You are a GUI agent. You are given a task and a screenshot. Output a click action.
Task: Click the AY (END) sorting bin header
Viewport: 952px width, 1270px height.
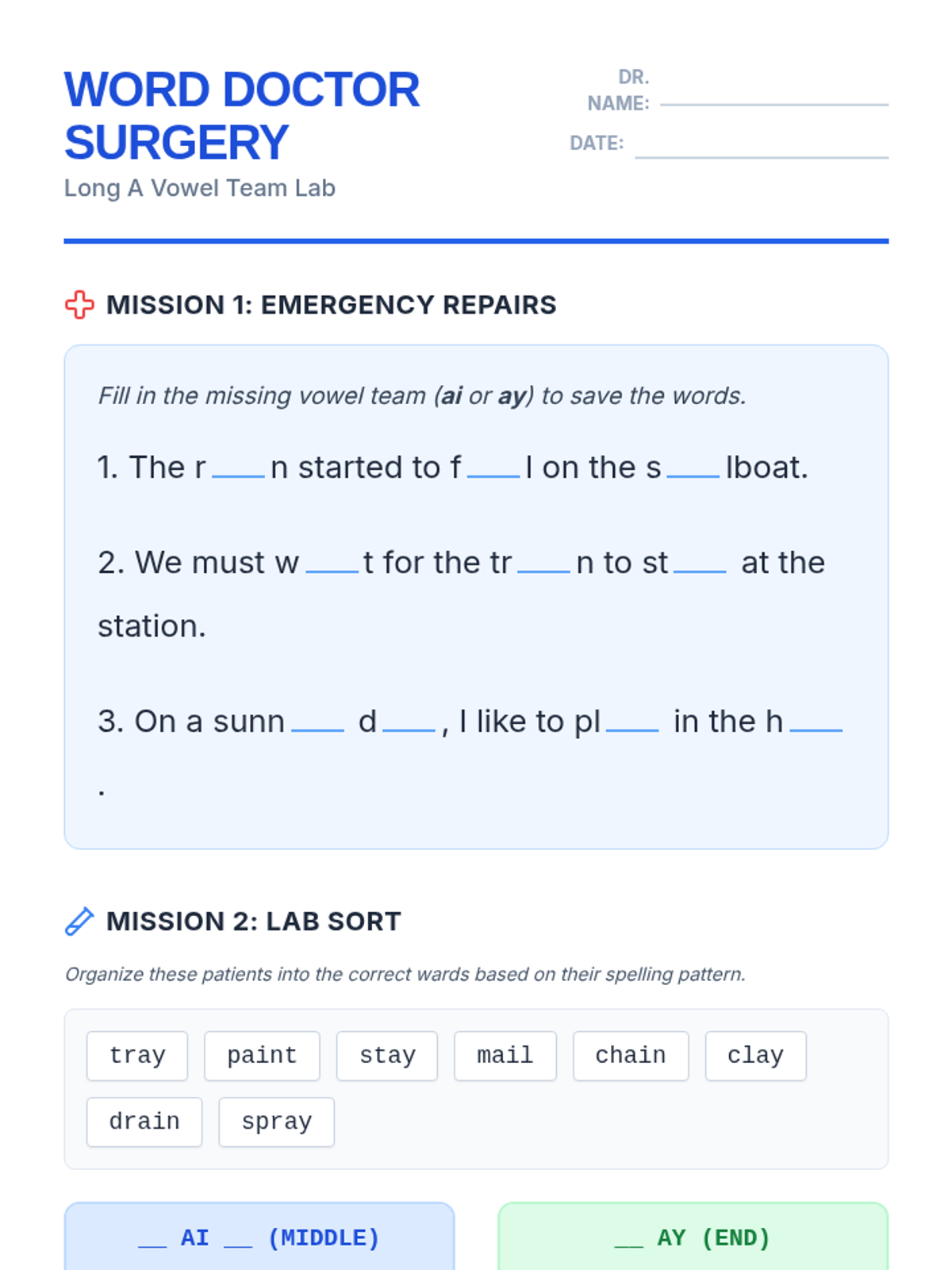coord(693,1237)
